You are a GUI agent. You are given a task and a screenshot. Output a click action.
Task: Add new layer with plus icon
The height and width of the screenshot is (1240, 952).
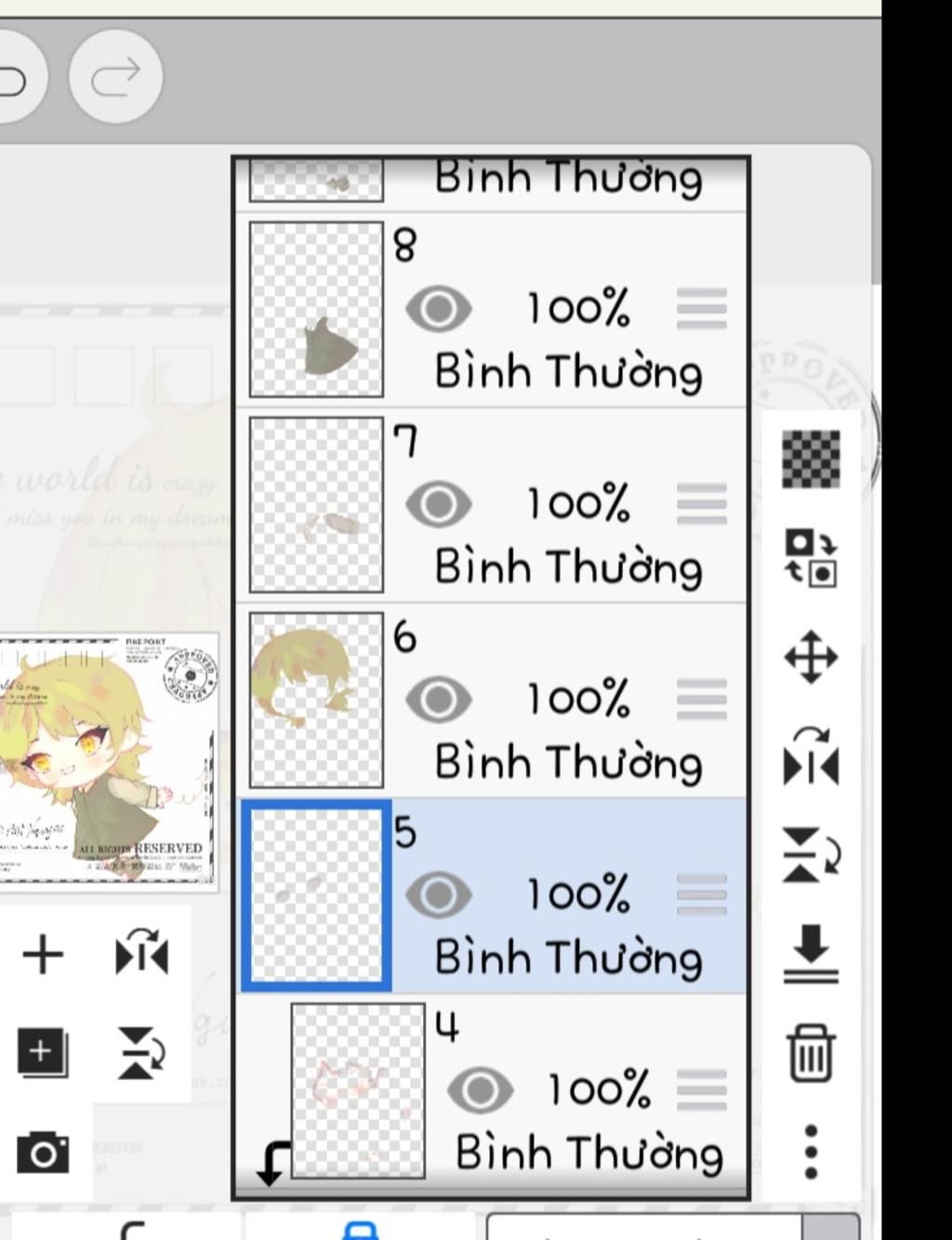pyautogui.click(x=43, y=955)
